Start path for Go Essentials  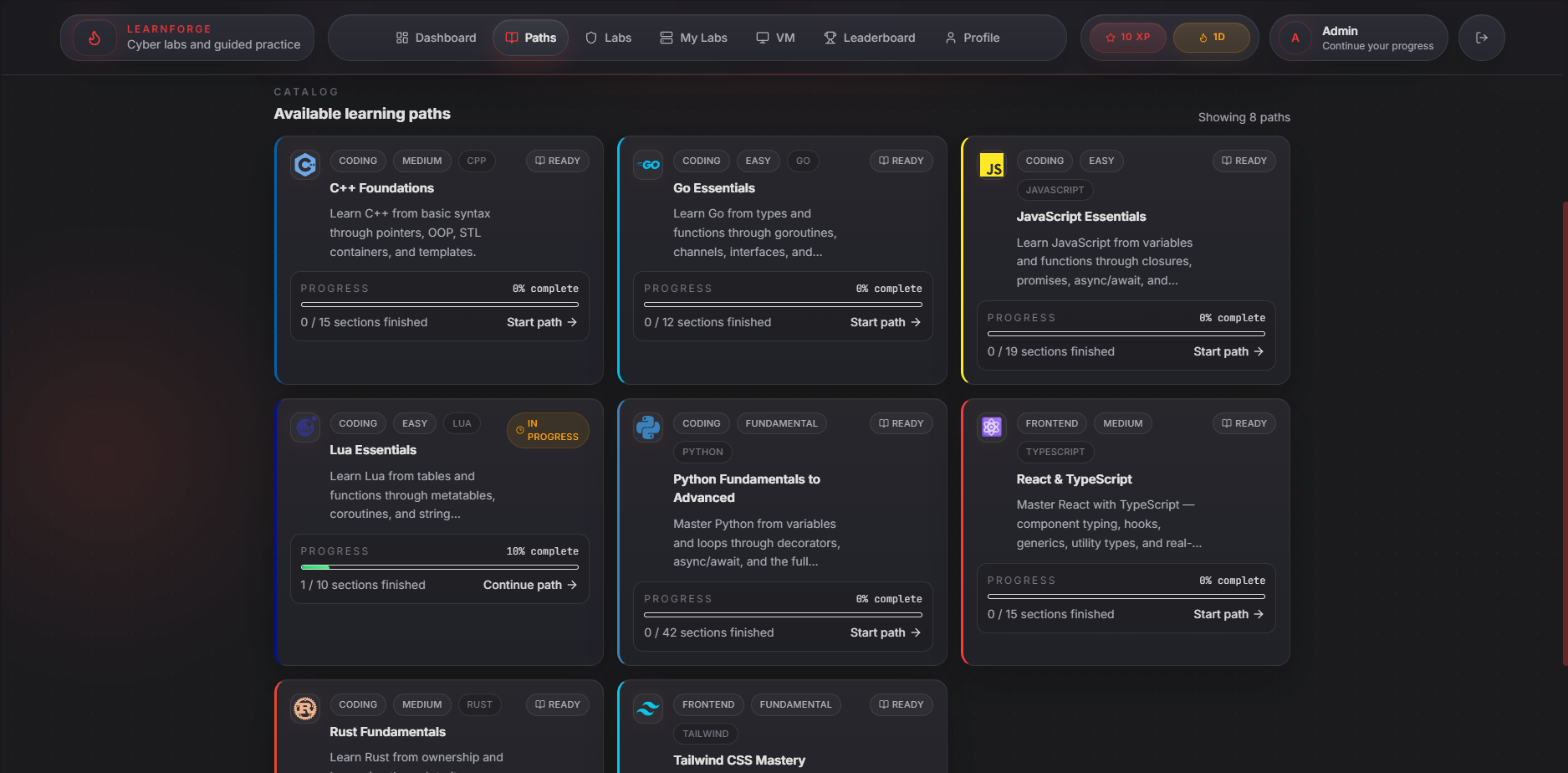pyautogui.click(x=886, y=322)
